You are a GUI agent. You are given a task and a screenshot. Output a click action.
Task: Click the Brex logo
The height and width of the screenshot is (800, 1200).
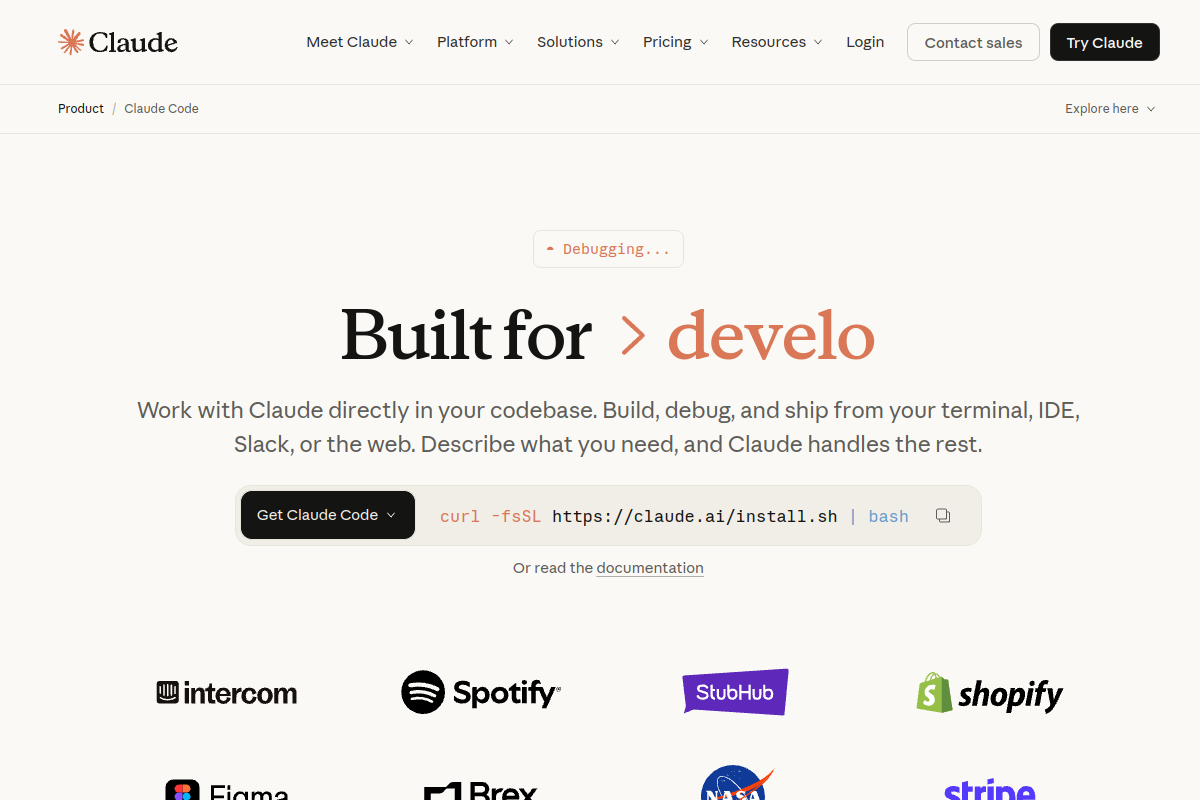481,790
